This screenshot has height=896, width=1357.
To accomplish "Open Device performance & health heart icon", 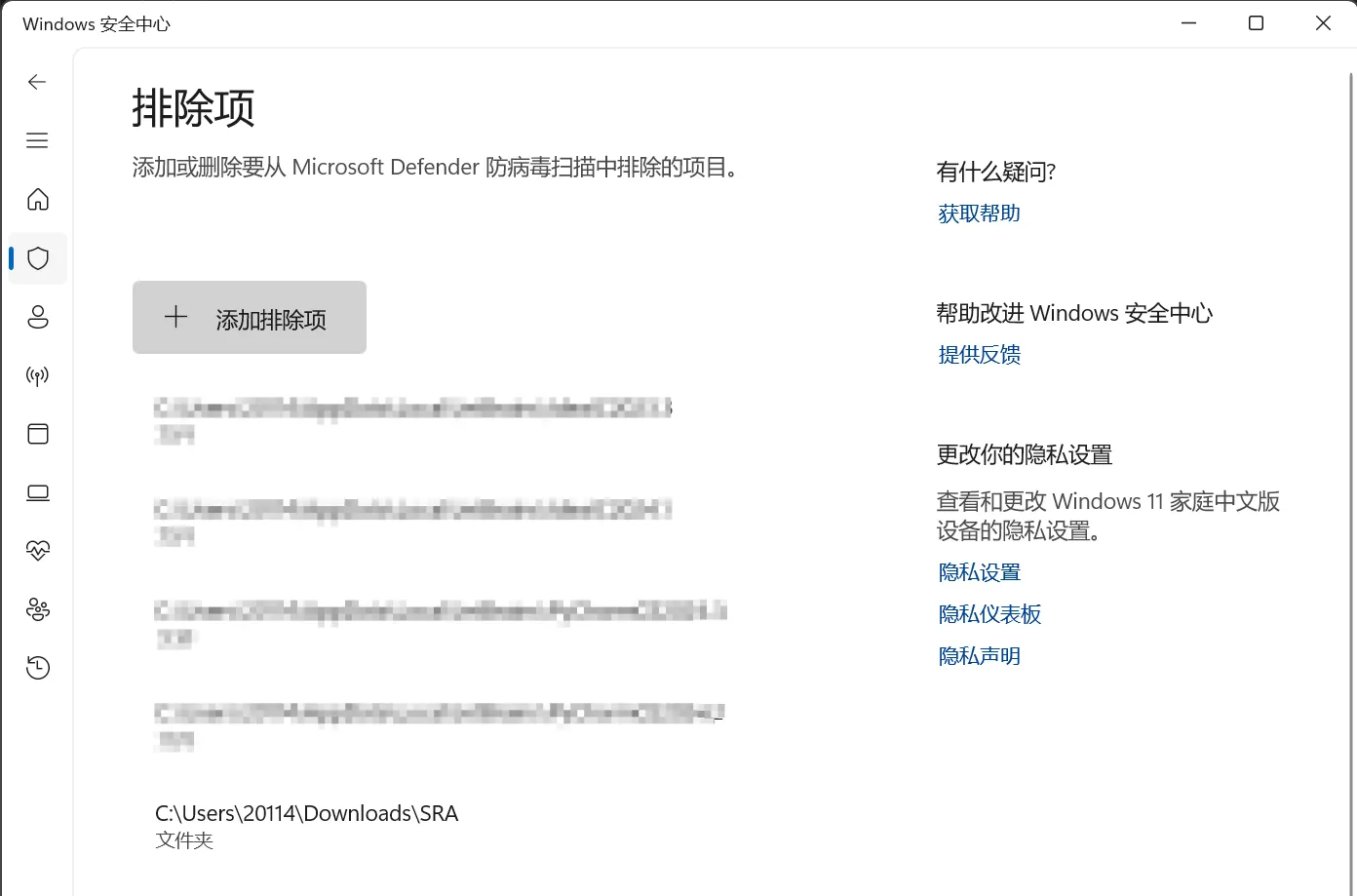I will [38, 551].
